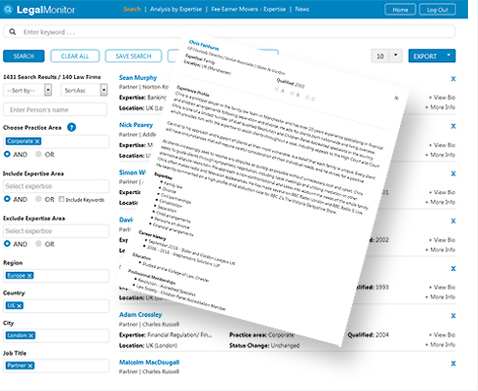
Task: Open Chris Fairhurst name in popup
Action: (x=204, y=45)
